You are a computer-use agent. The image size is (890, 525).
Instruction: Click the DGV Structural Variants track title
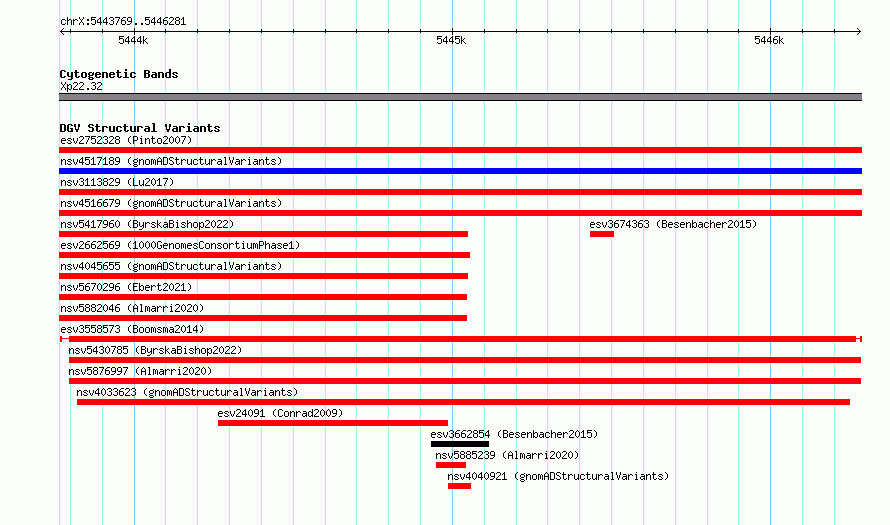pos(140,128)
